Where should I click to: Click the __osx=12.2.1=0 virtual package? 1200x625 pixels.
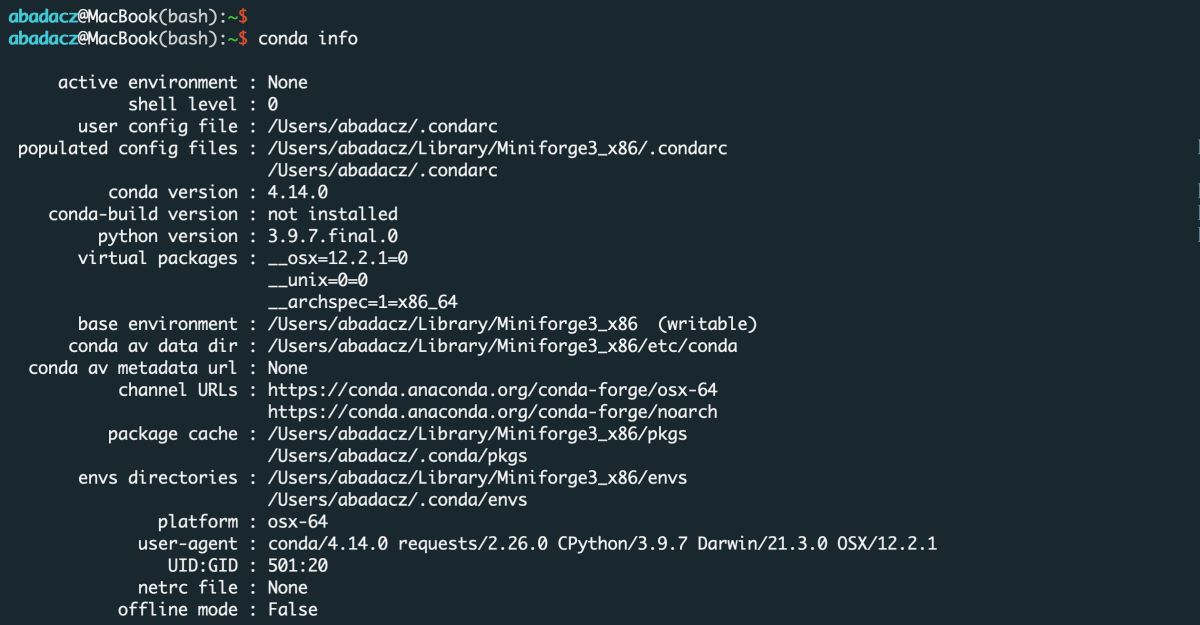[x=337, y=258]
